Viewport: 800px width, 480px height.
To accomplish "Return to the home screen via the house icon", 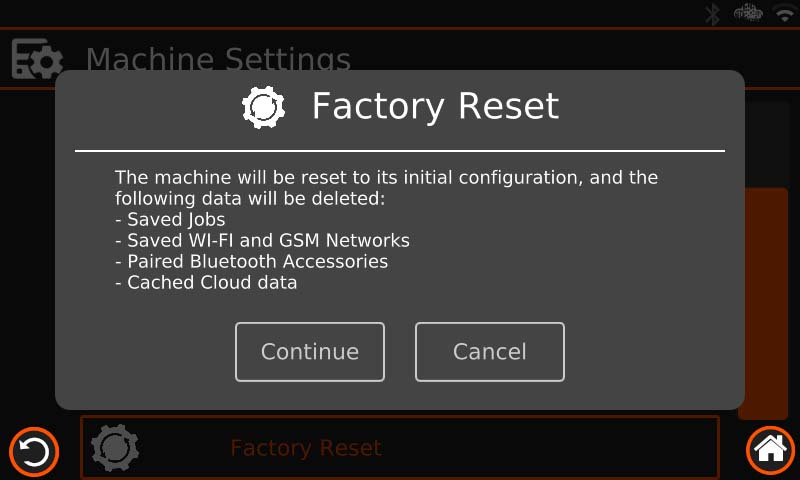I will tap(770, 450).
